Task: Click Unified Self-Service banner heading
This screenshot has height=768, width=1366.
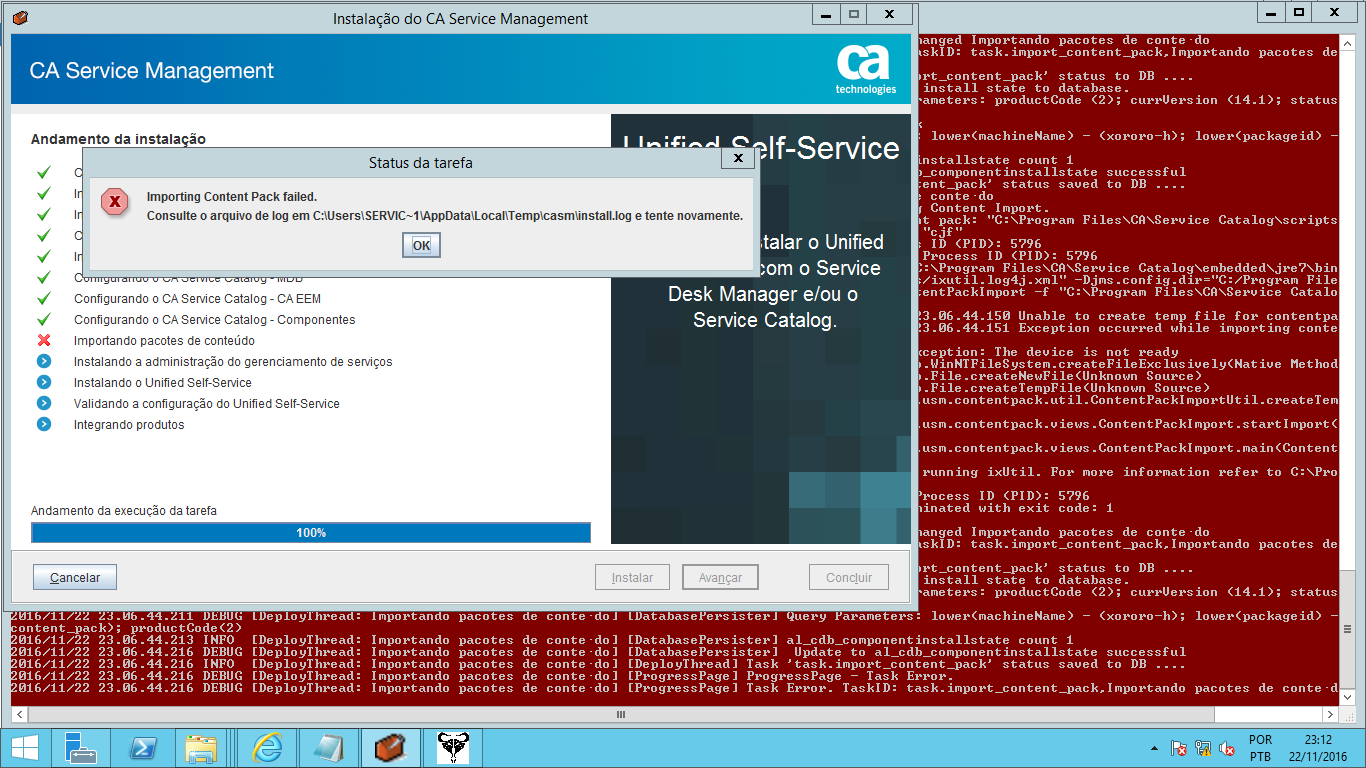Action: pos(761,148)
